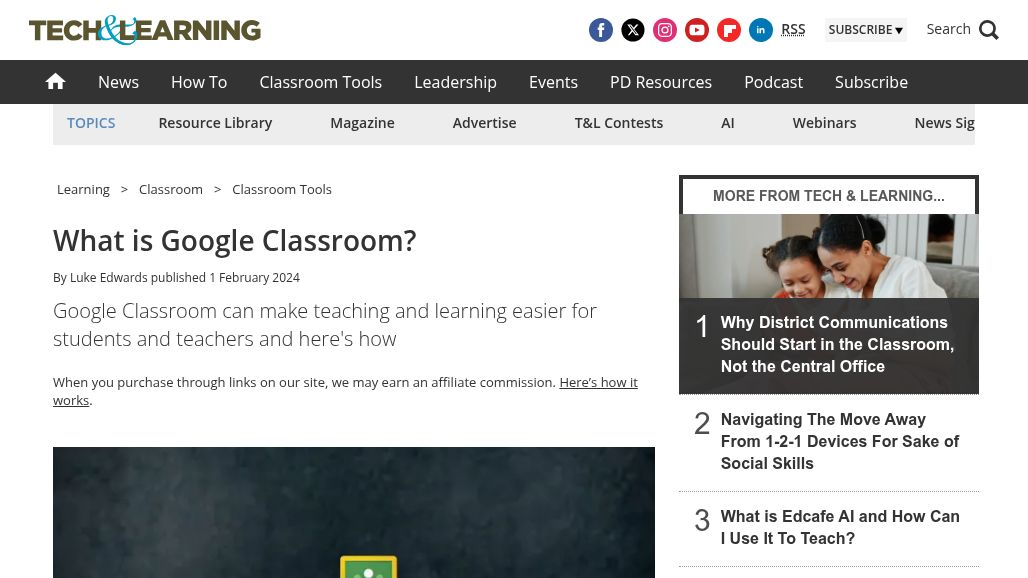The height and width of the screenshot is (578, 1028).
Task: Click published date 1 February 2024
Action: coord(254,277)
